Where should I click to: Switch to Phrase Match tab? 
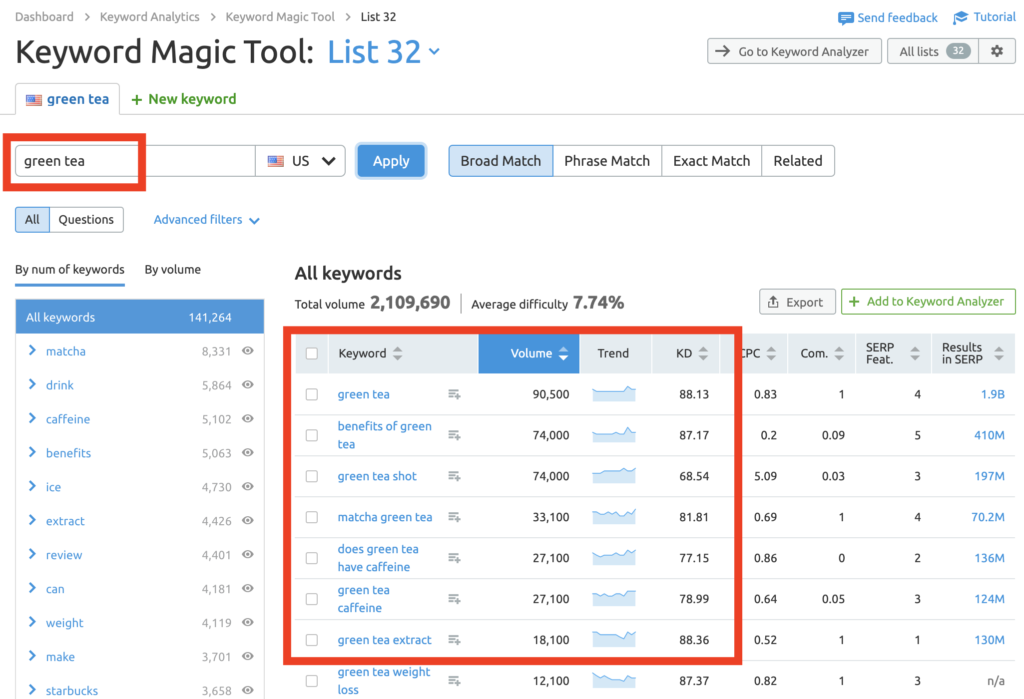(606, 161)
